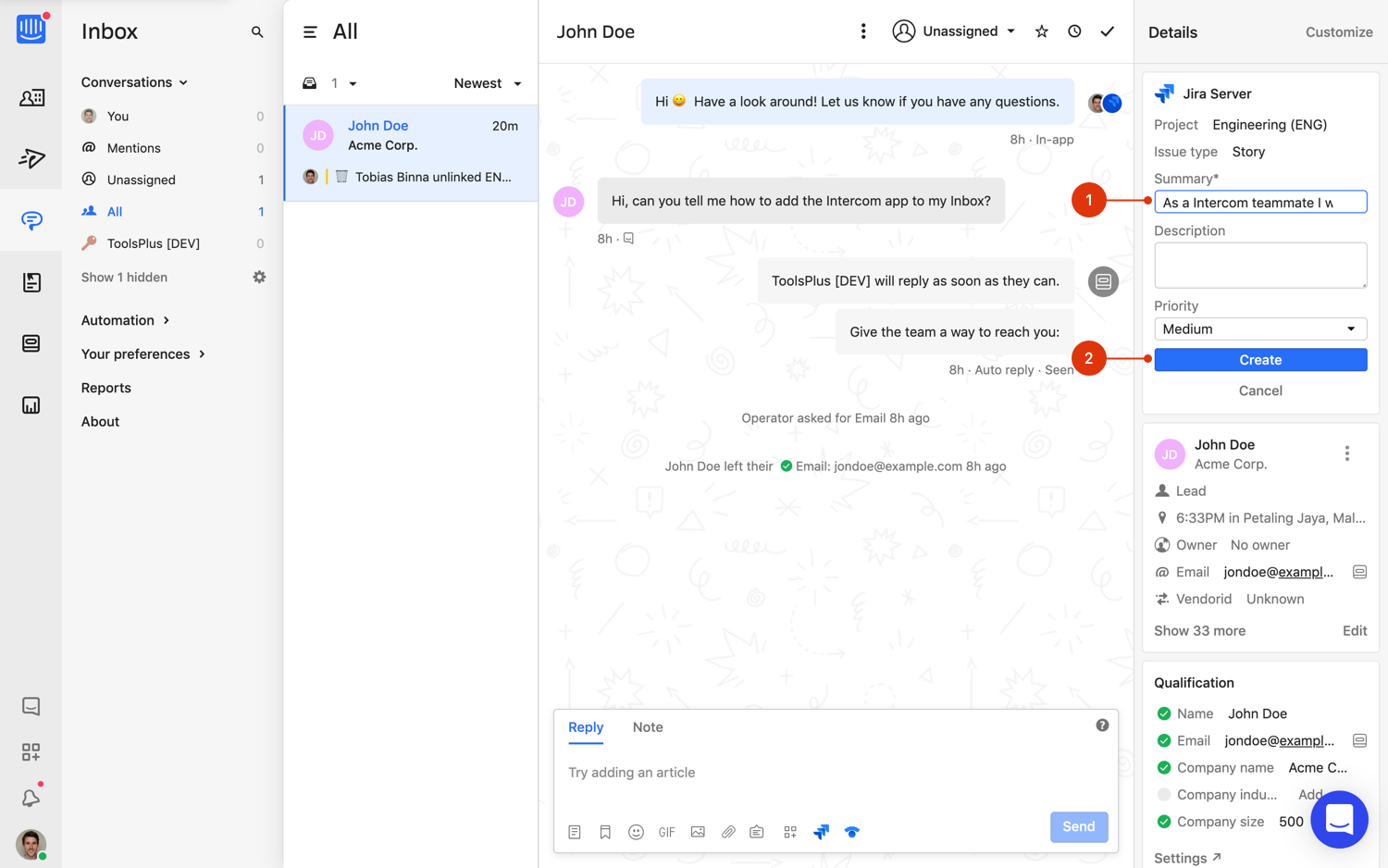The height and width of the screenshot is (868, 1388).
Task: Click Show 33 more attributes link
Action: (1199, 630)
